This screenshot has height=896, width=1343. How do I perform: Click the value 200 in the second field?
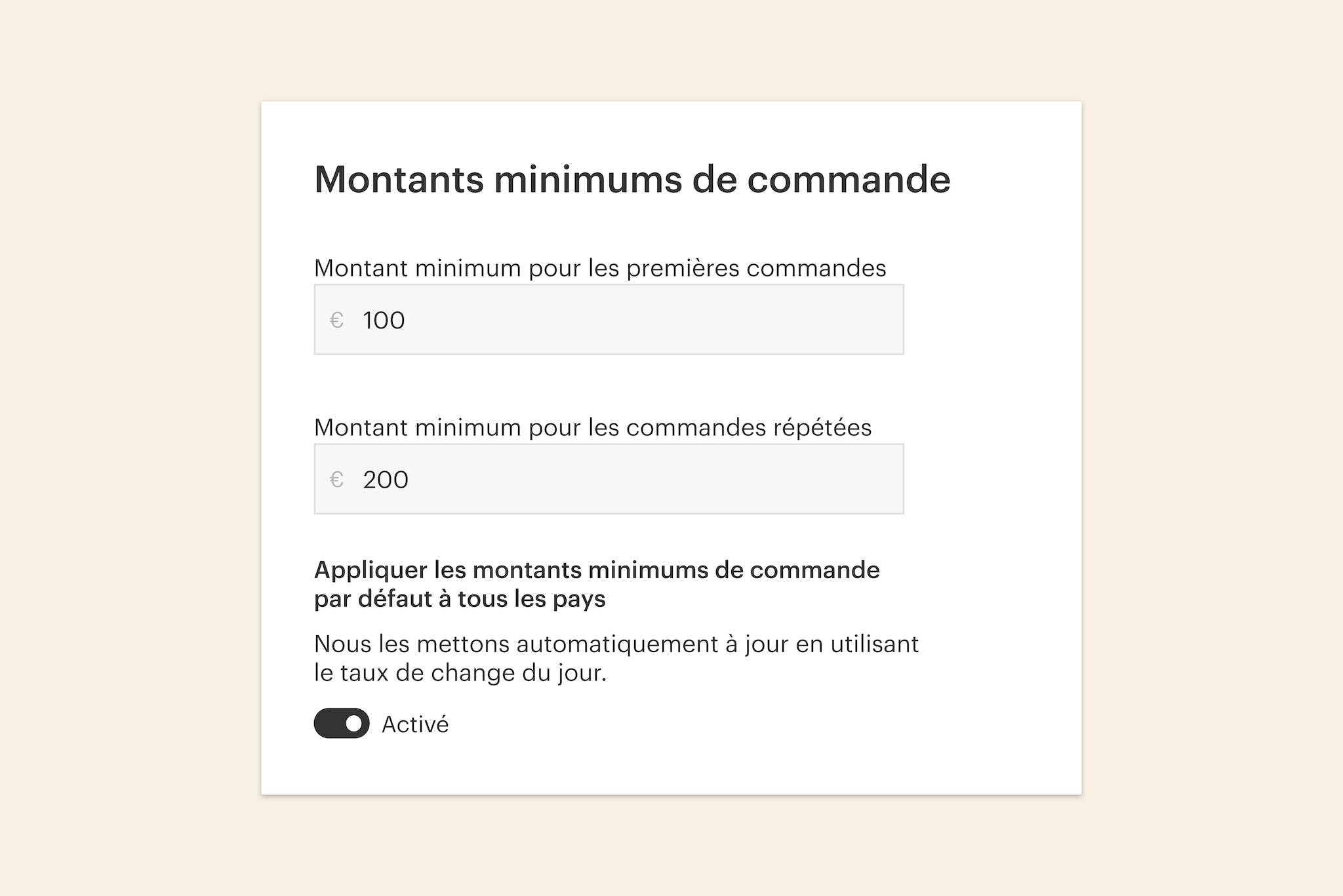click(386, 480)
